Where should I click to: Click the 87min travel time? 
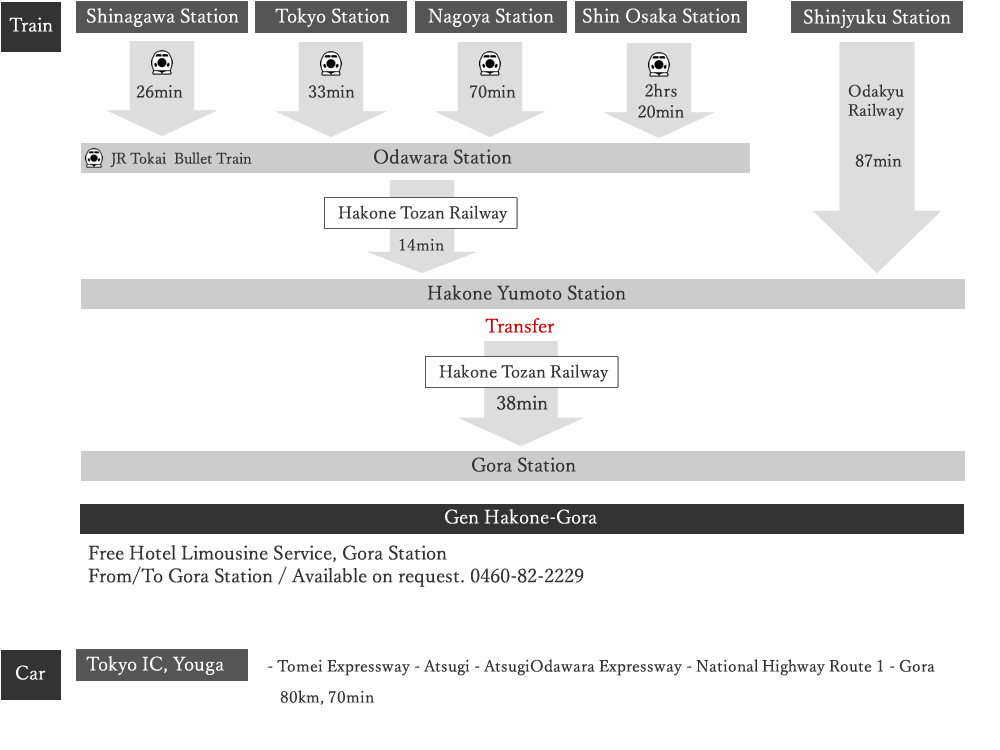point(878,161)
